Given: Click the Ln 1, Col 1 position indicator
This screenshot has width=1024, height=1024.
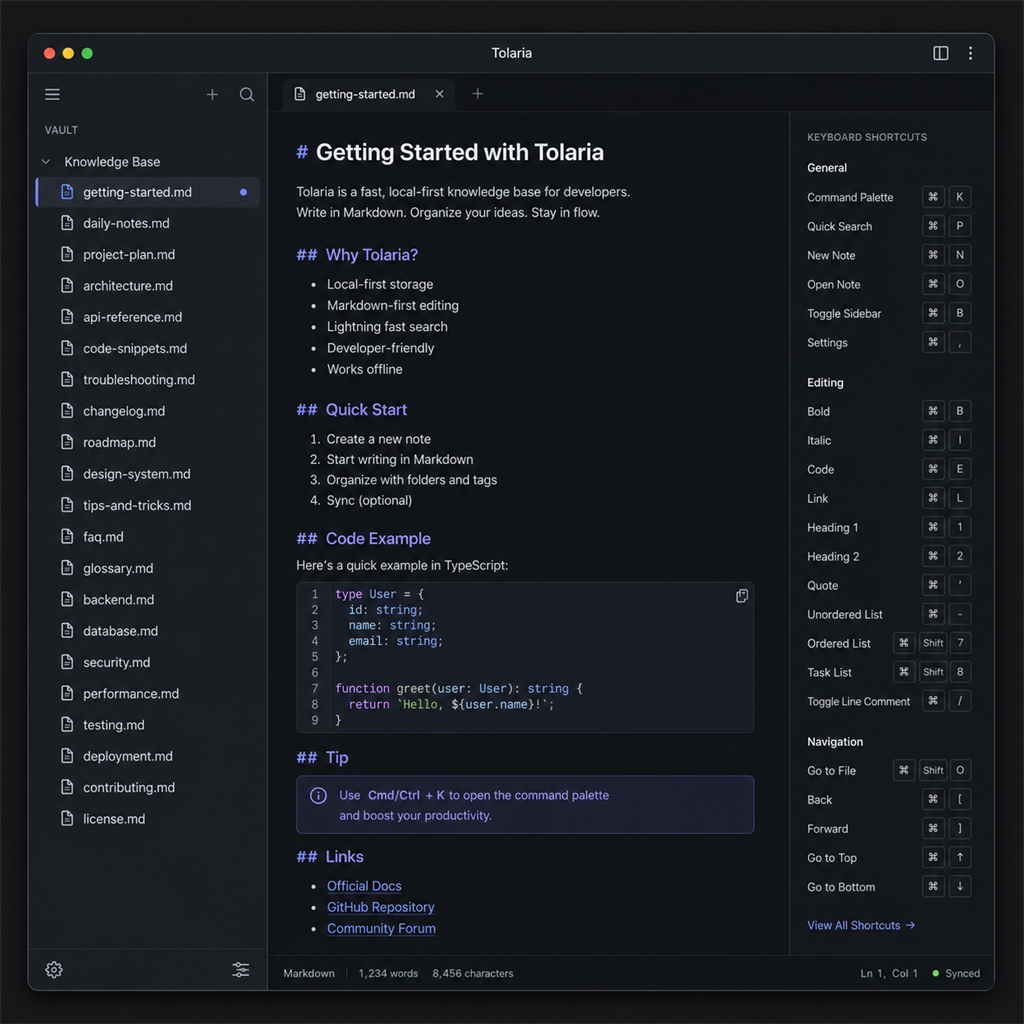Looking at the screenshot, I should pos(889,973).
